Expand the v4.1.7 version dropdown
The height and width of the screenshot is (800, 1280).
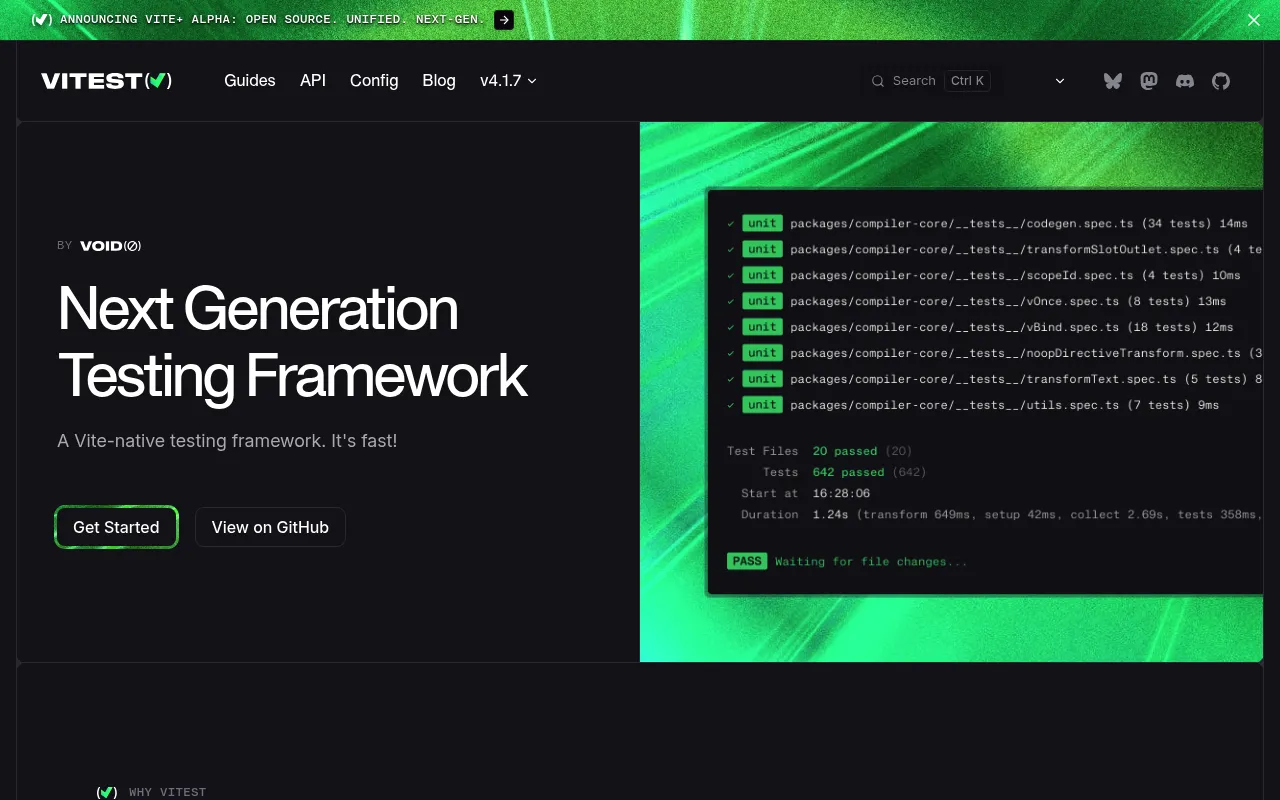(508, 81)
